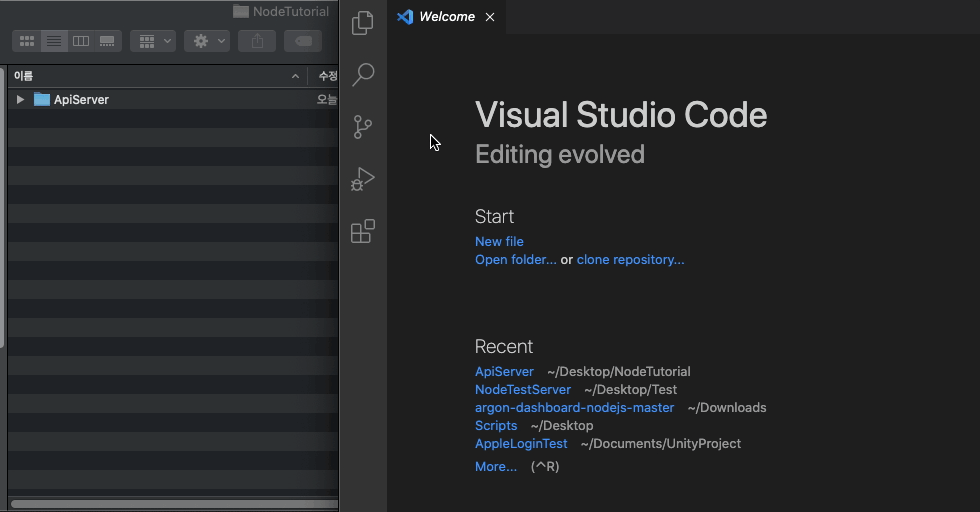This screenshot has height=512, width=980.
Task: Click the Finder horizontal scrollbar
Action: point(174,504)
